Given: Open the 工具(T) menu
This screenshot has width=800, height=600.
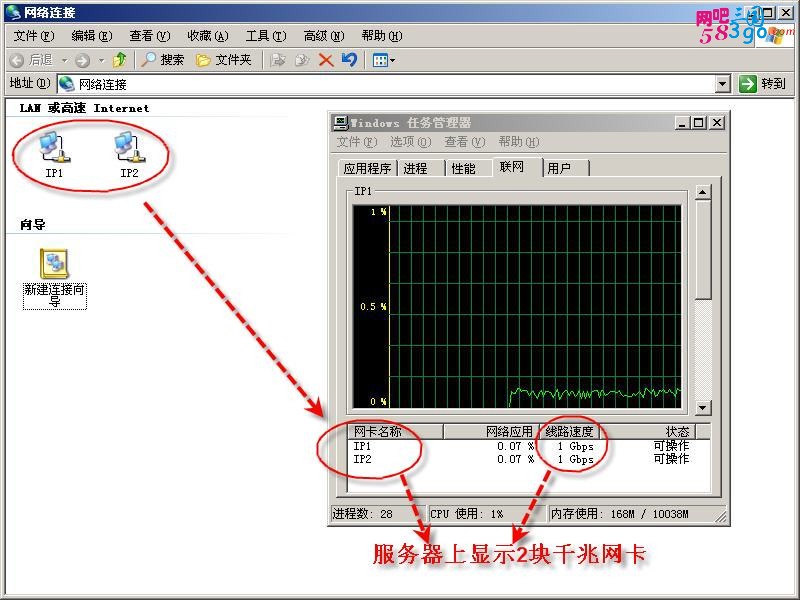Looking at the screenshot, I should 266,36.
